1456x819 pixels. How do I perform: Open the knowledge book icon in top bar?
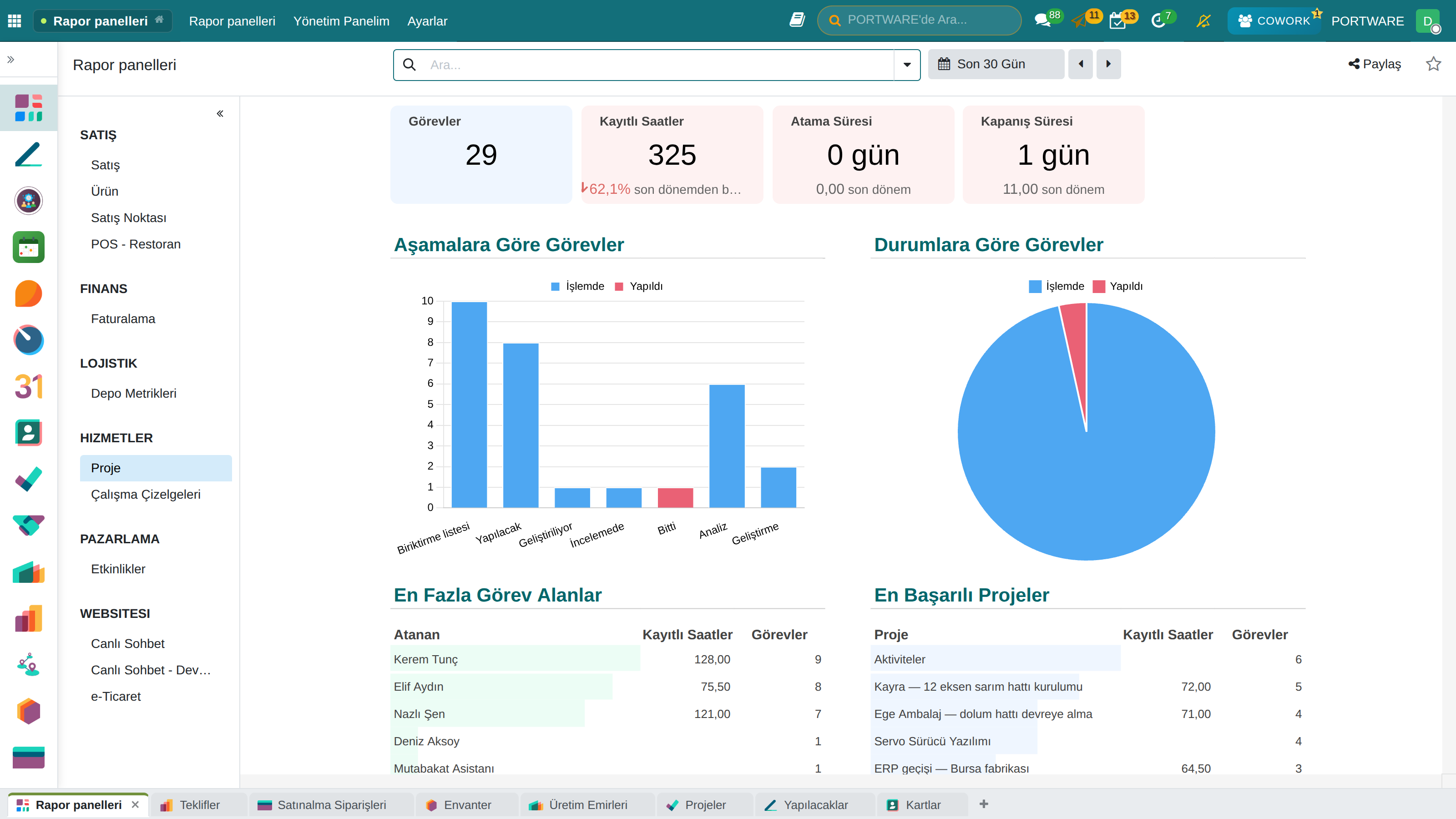click(797, 20)
